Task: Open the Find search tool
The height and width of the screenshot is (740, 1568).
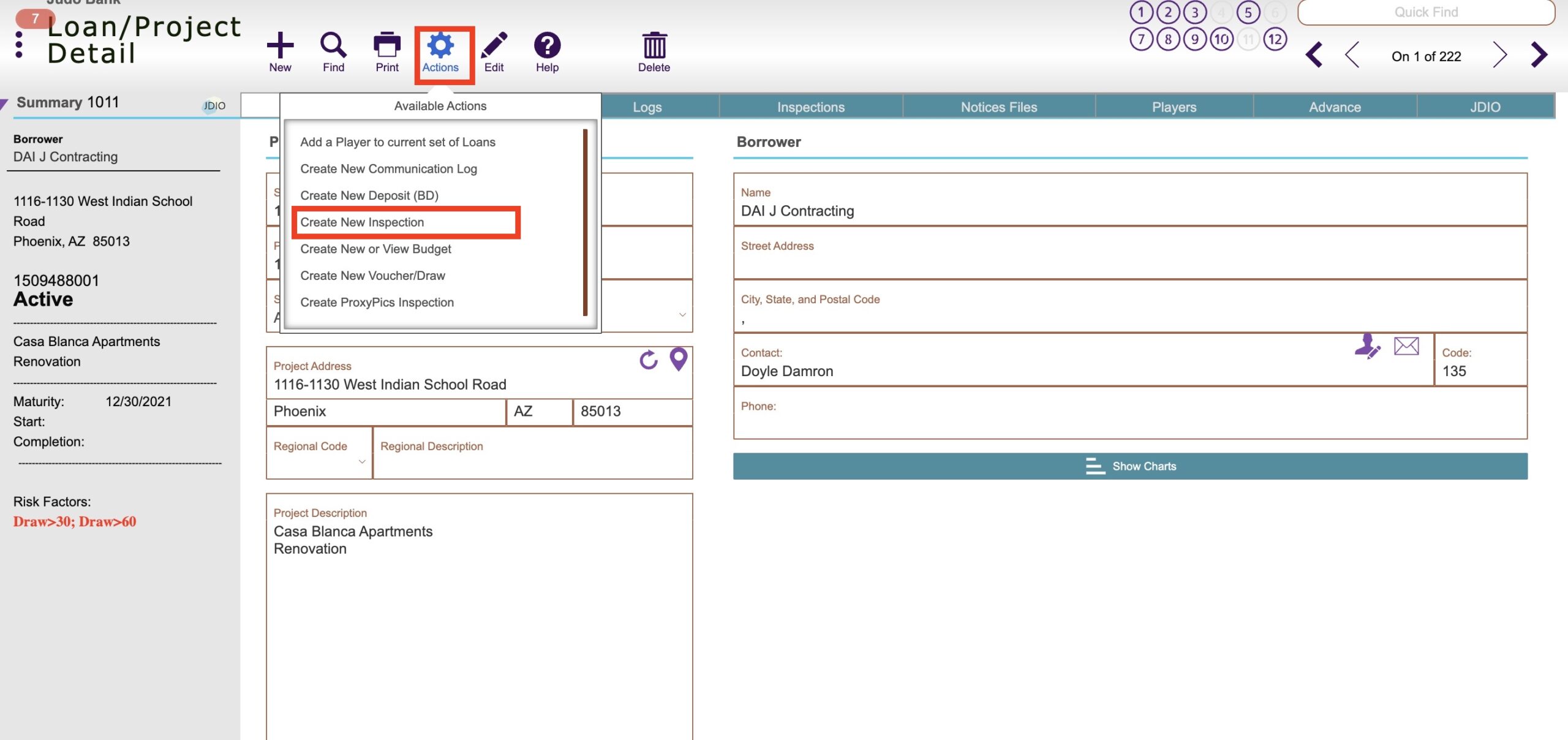Action: 333,50
